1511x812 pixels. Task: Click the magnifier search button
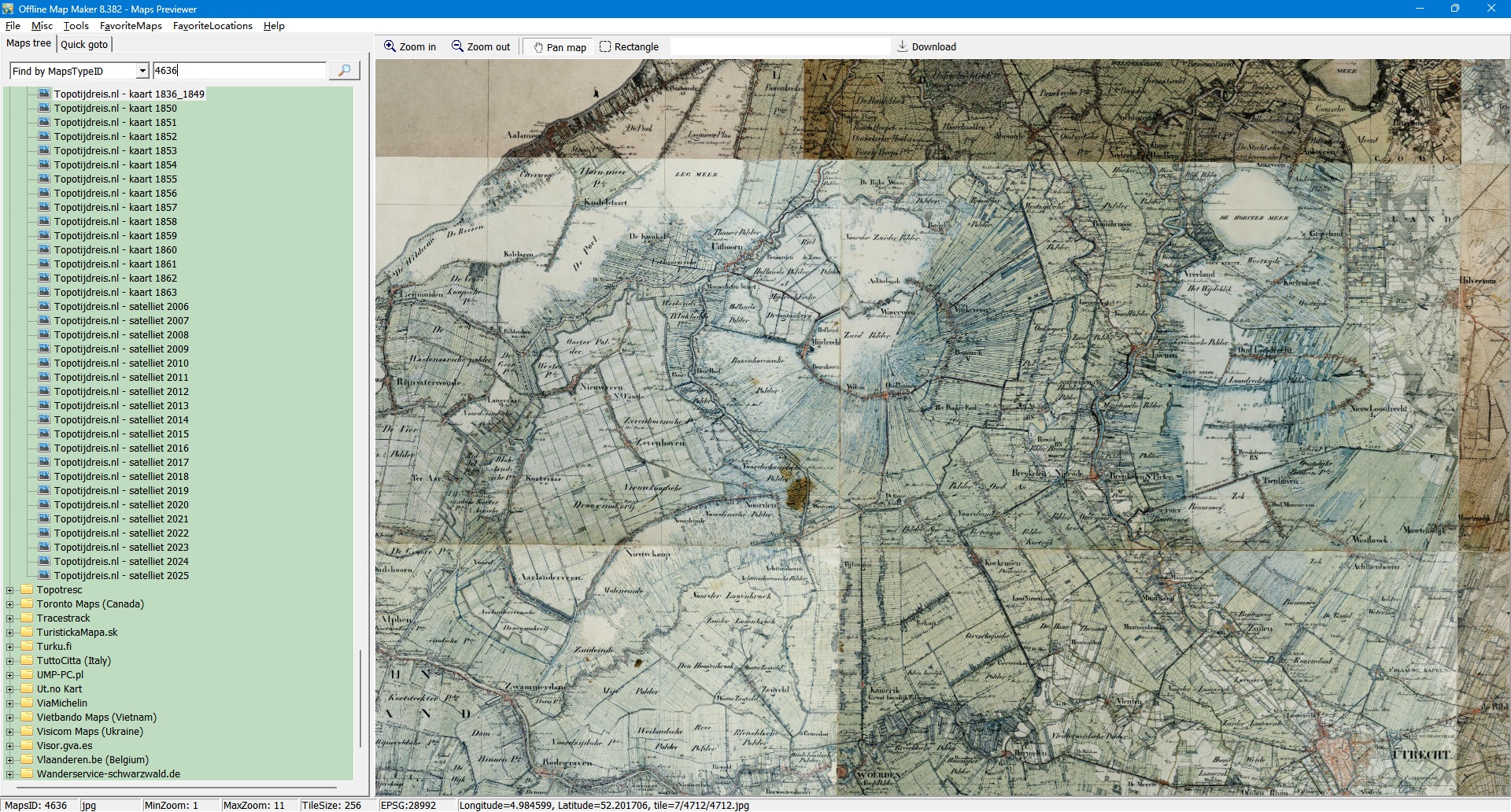click(344, 71)
